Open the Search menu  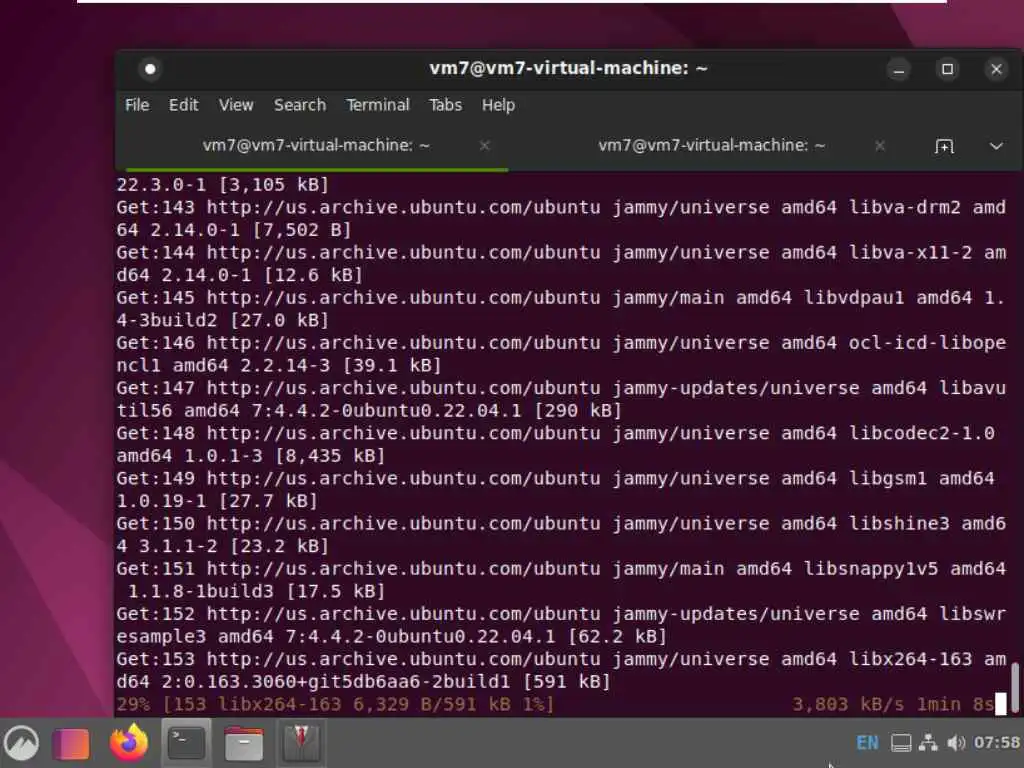point(300,105)
